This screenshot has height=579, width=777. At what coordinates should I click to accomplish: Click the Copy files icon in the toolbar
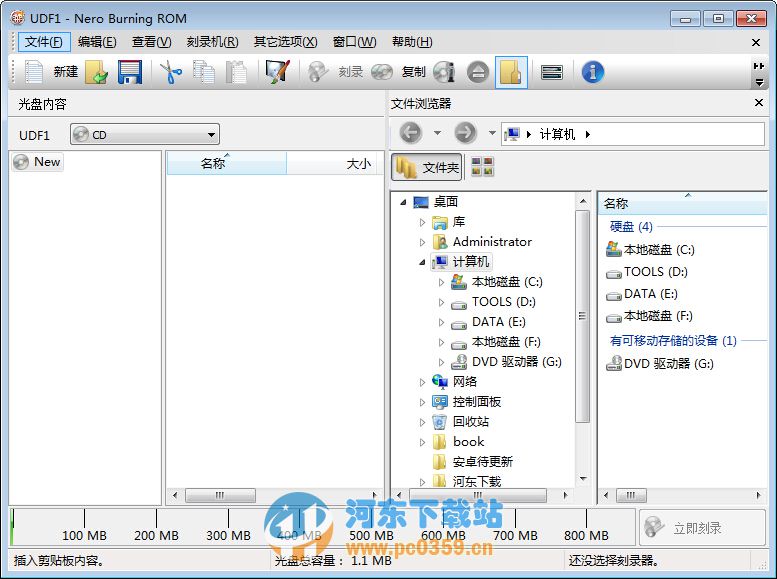204,72
